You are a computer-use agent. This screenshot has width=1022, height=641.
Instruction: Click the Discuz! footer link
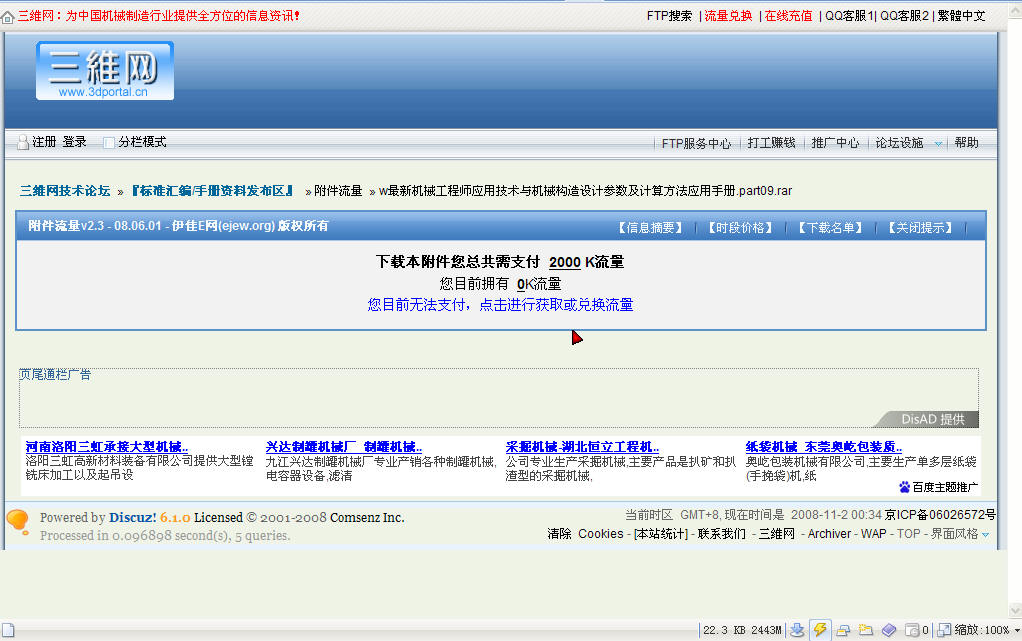[132, 518]
